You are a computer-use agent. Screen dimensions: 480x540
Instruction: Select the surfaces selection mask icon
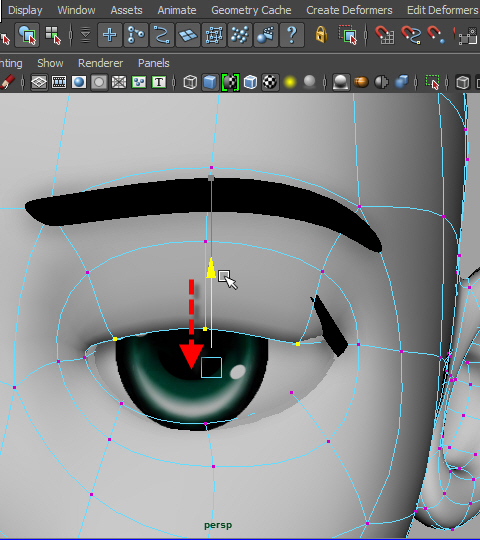188,35
